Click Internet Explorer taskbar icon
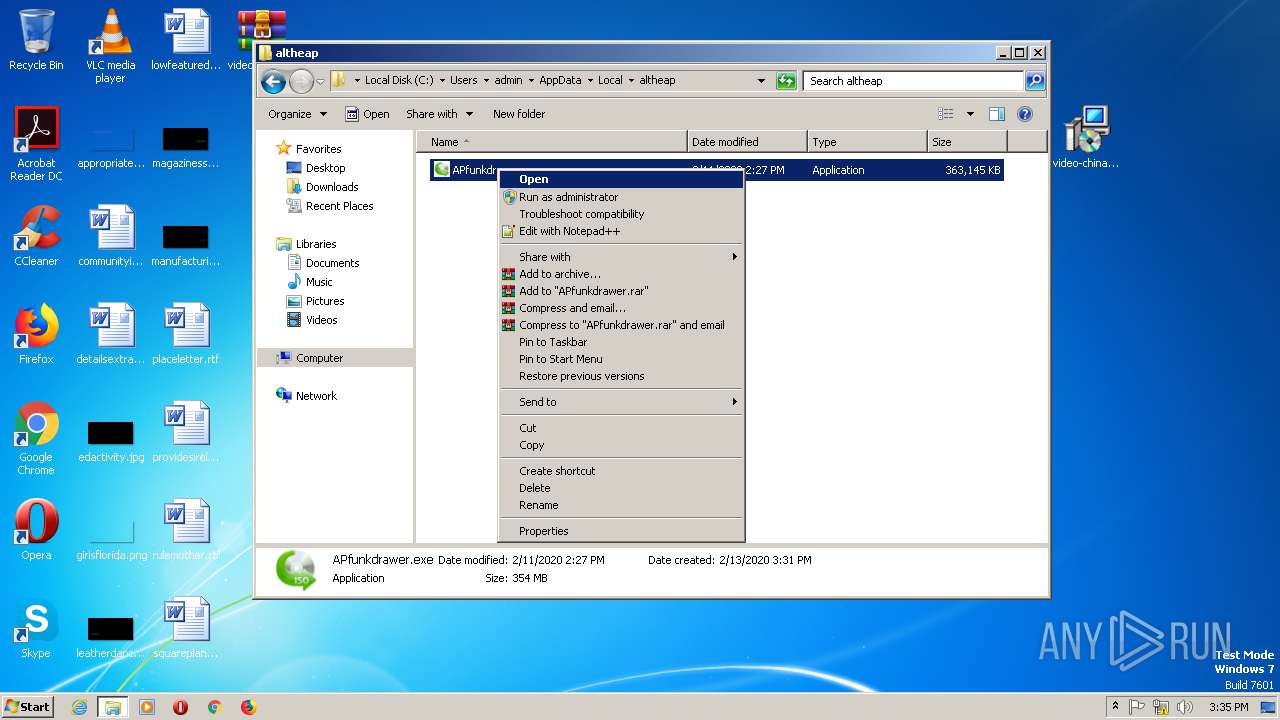The image size is (1280, 720). coord(79,707)
